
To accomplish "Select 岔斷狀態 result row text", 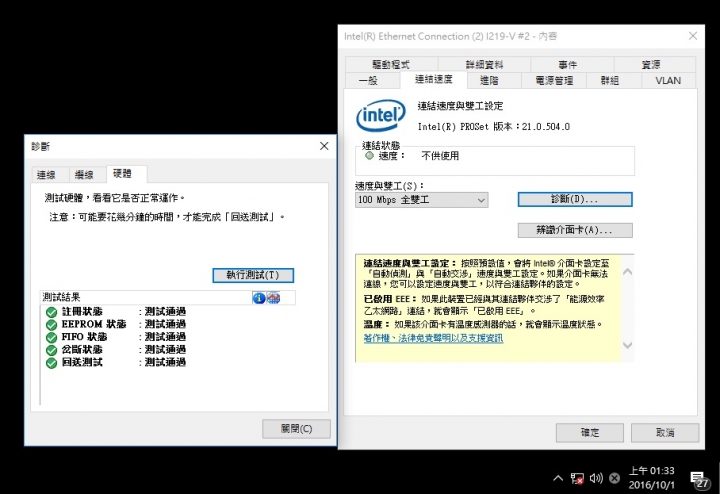I will [124, 350].
